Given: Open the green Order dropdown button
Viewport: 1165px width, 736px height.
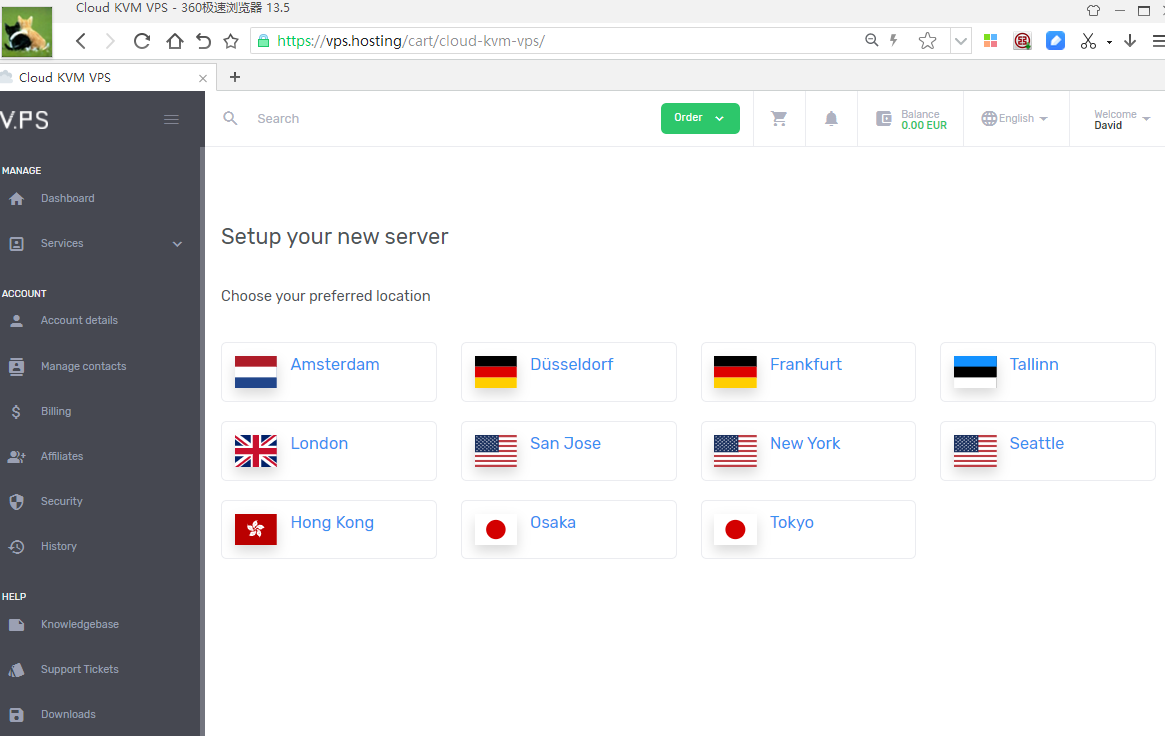Looking at the screenshot, I should click(700, 118).
